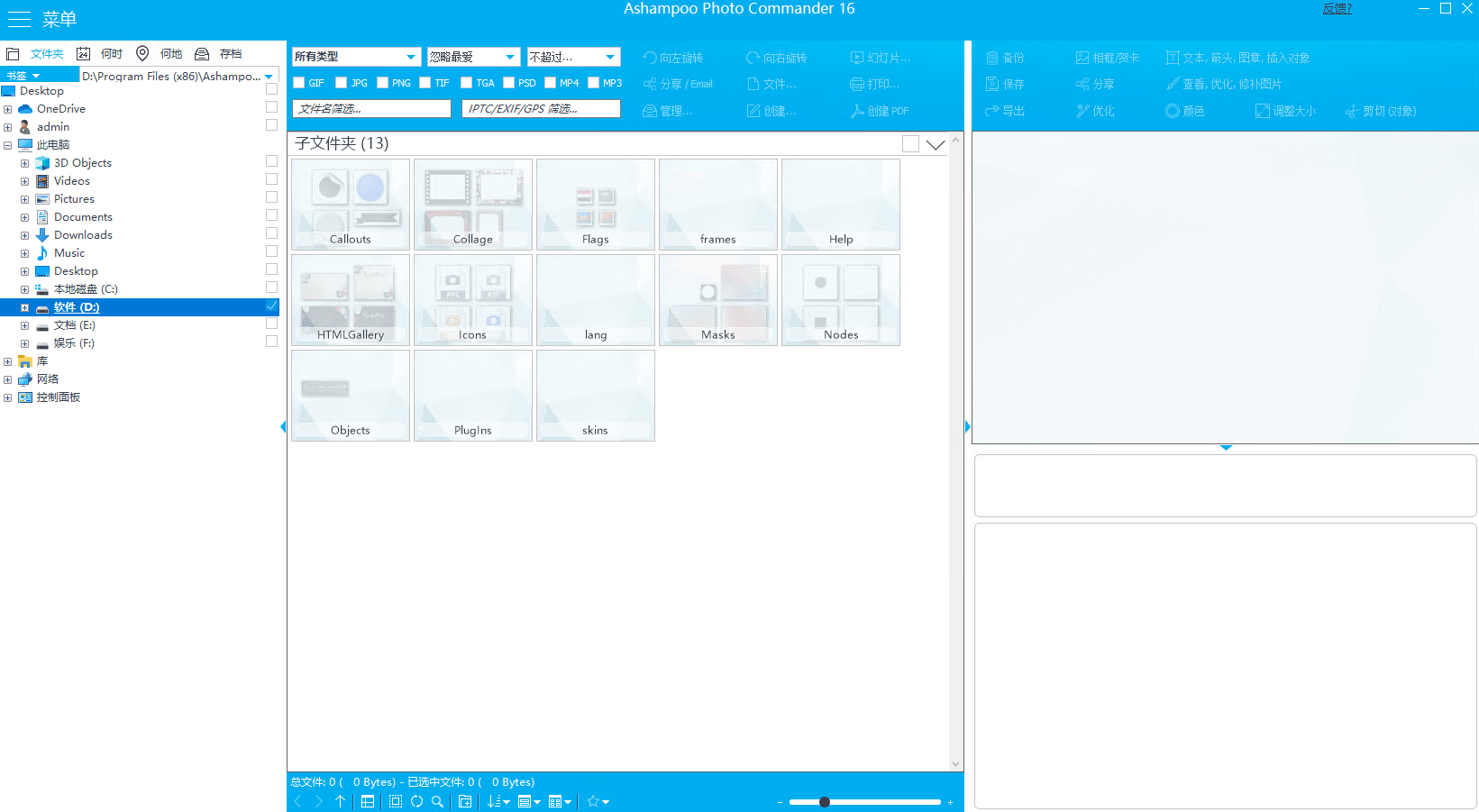Open the 忽略最爱 favorites filter dropdown

click(473, 57)
